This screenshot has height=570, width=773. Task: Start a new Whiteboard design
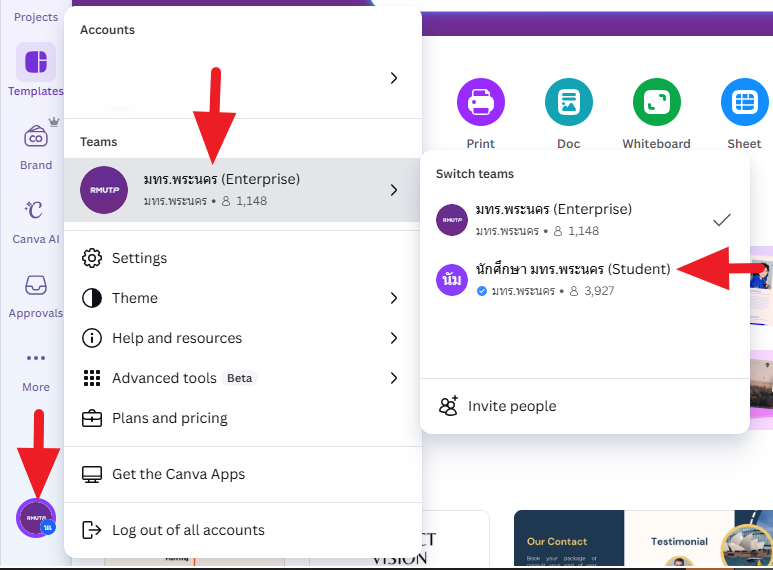[x=656, y=102]
